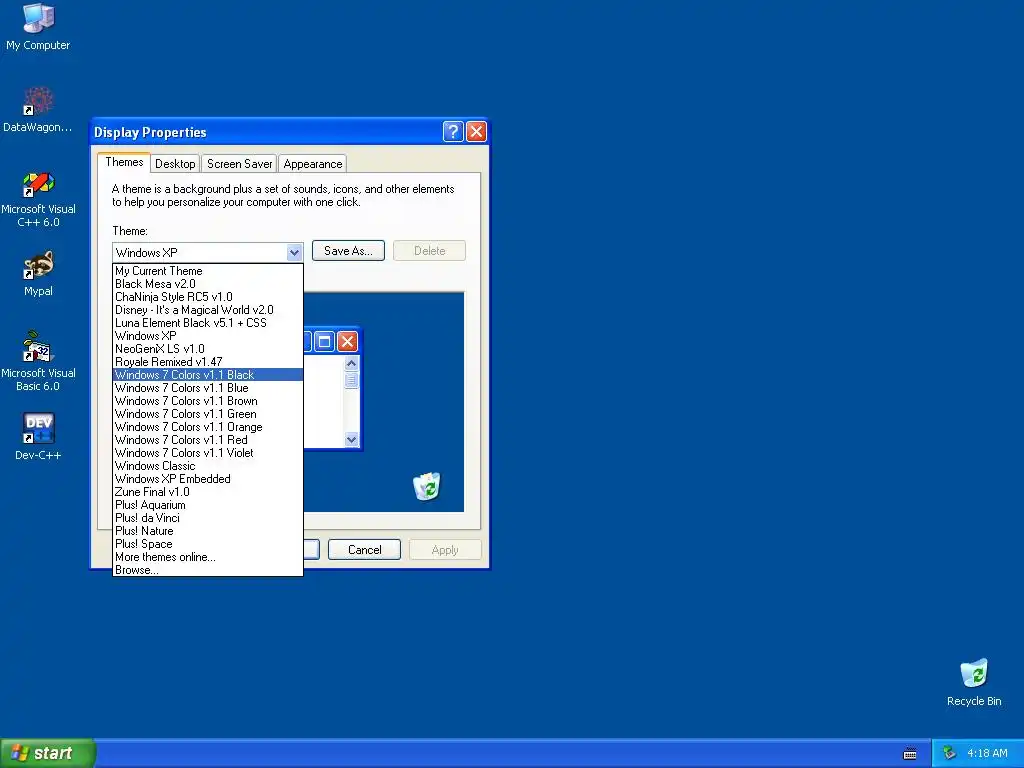Click the Display Properties help question button

click(453, 132)
